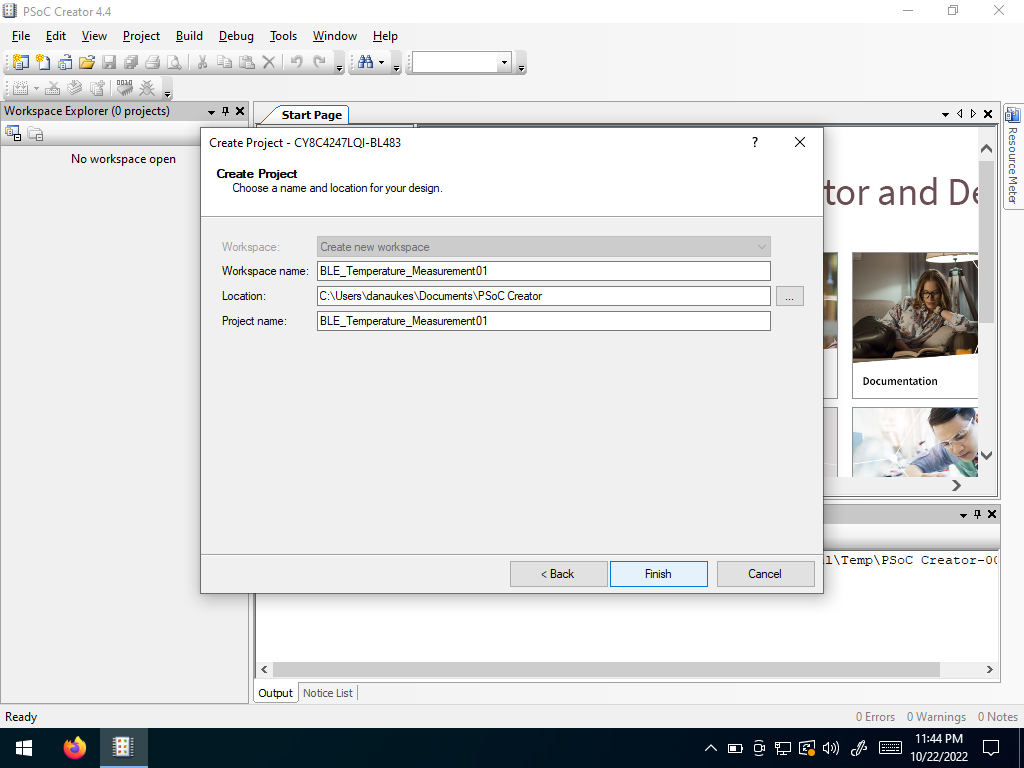Screen dimensions: 1024x768
Task: Open the Debug menu
Action: (x=236, y=36)
